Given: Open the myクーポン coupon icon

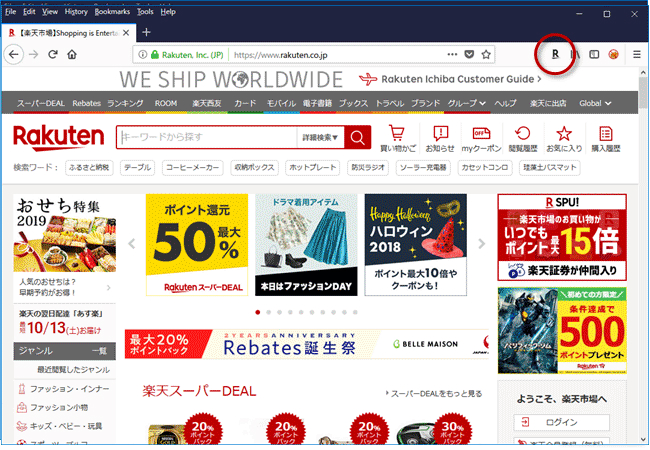Looking at the screenshot, I should click(x=480, y=138).
